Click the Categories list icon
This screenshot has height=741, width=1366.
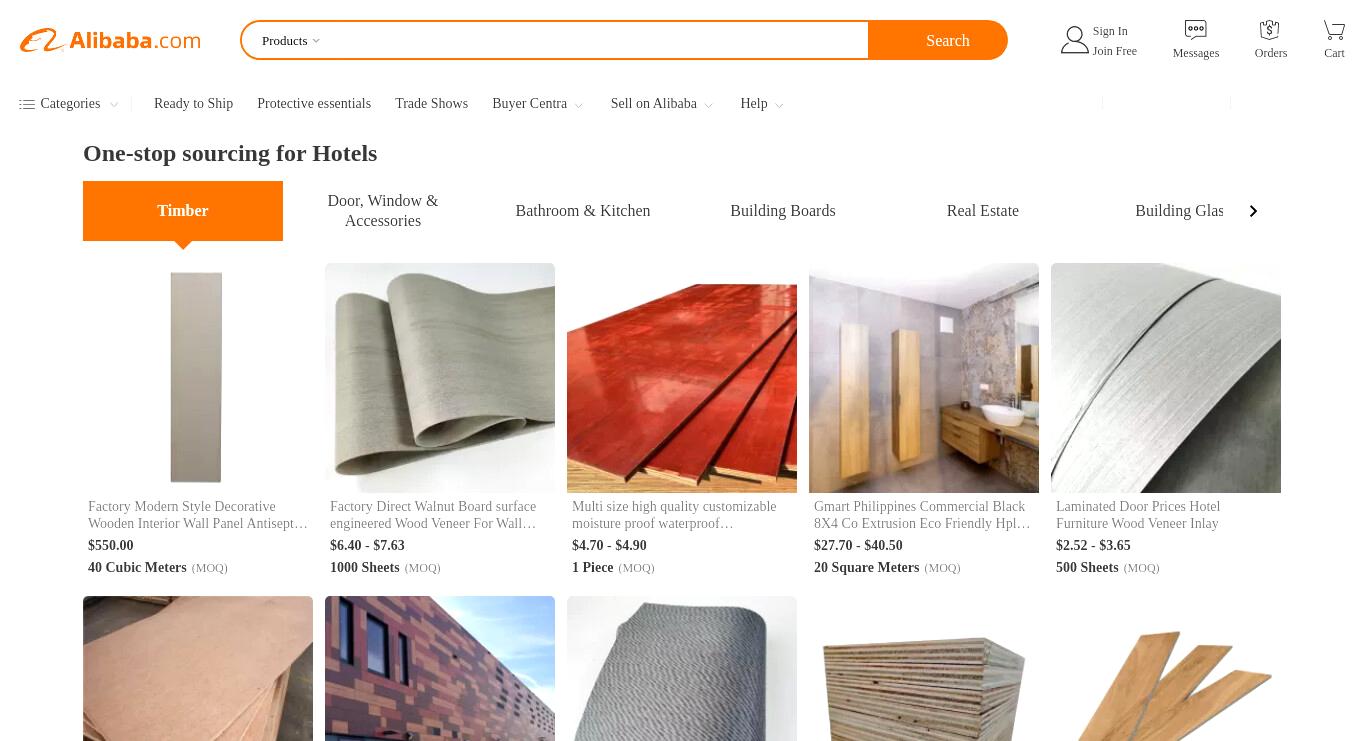pos(27,104)
